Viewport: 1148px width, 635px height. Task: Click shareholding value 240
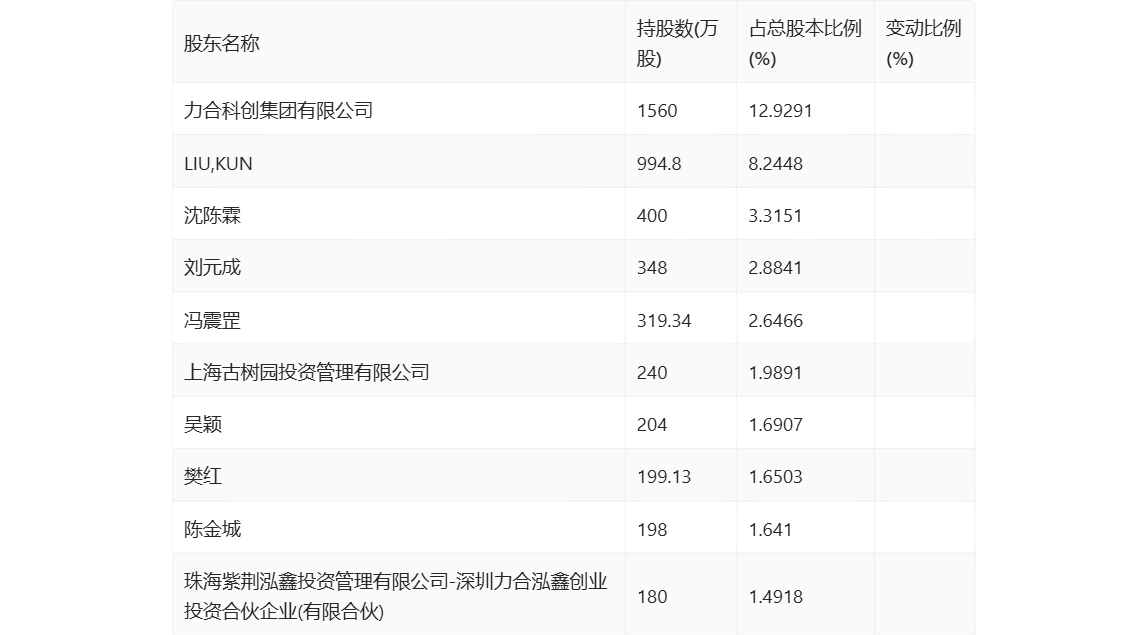(652, 372)
